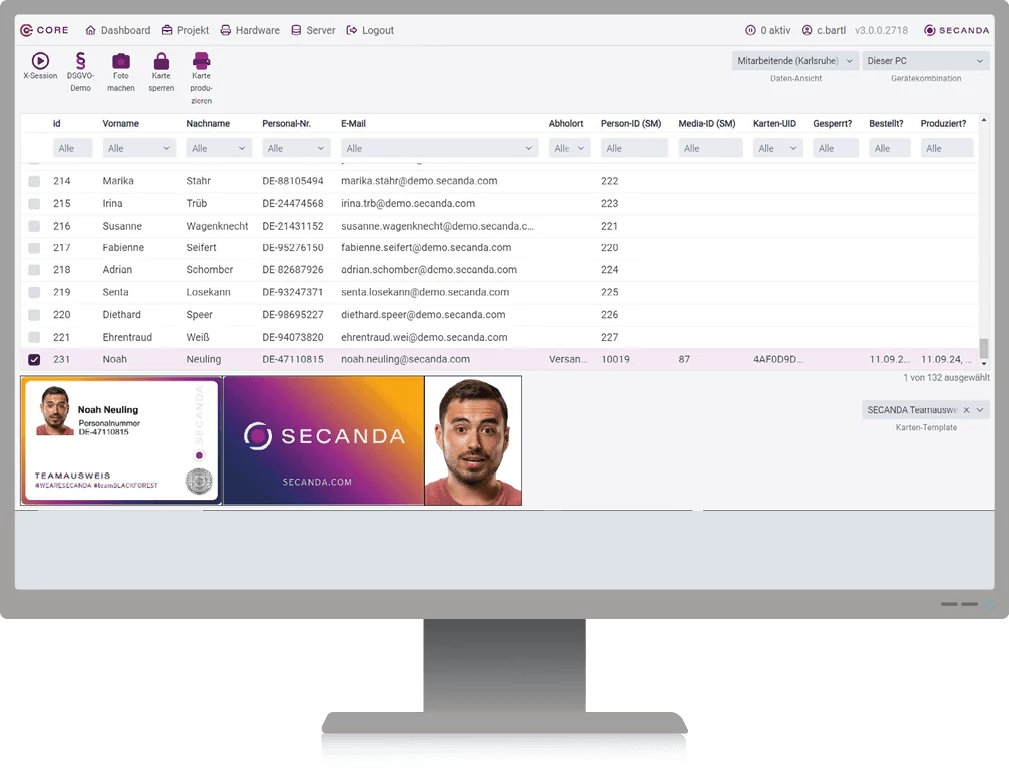This screenshot has width=1009, height=768.
Task: Open the card front preview of Noah Neuling
Action: pyautogui.click(x=121, y=441)
